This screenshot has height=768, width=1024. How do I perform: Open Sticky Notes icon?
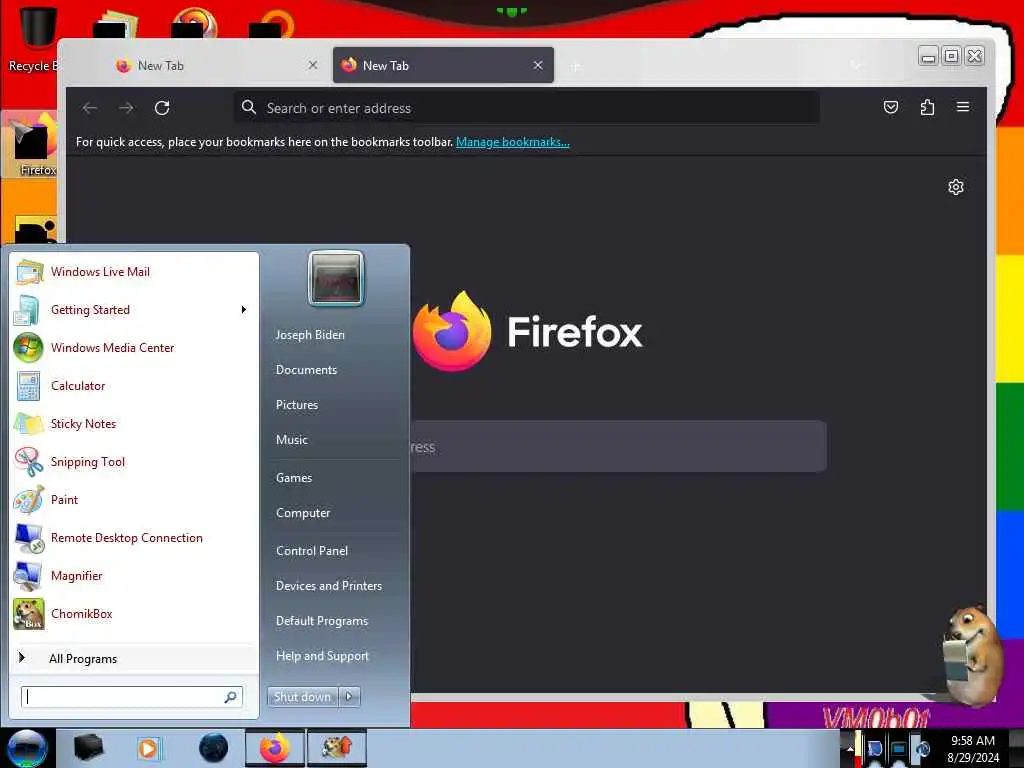pos(29,424)
